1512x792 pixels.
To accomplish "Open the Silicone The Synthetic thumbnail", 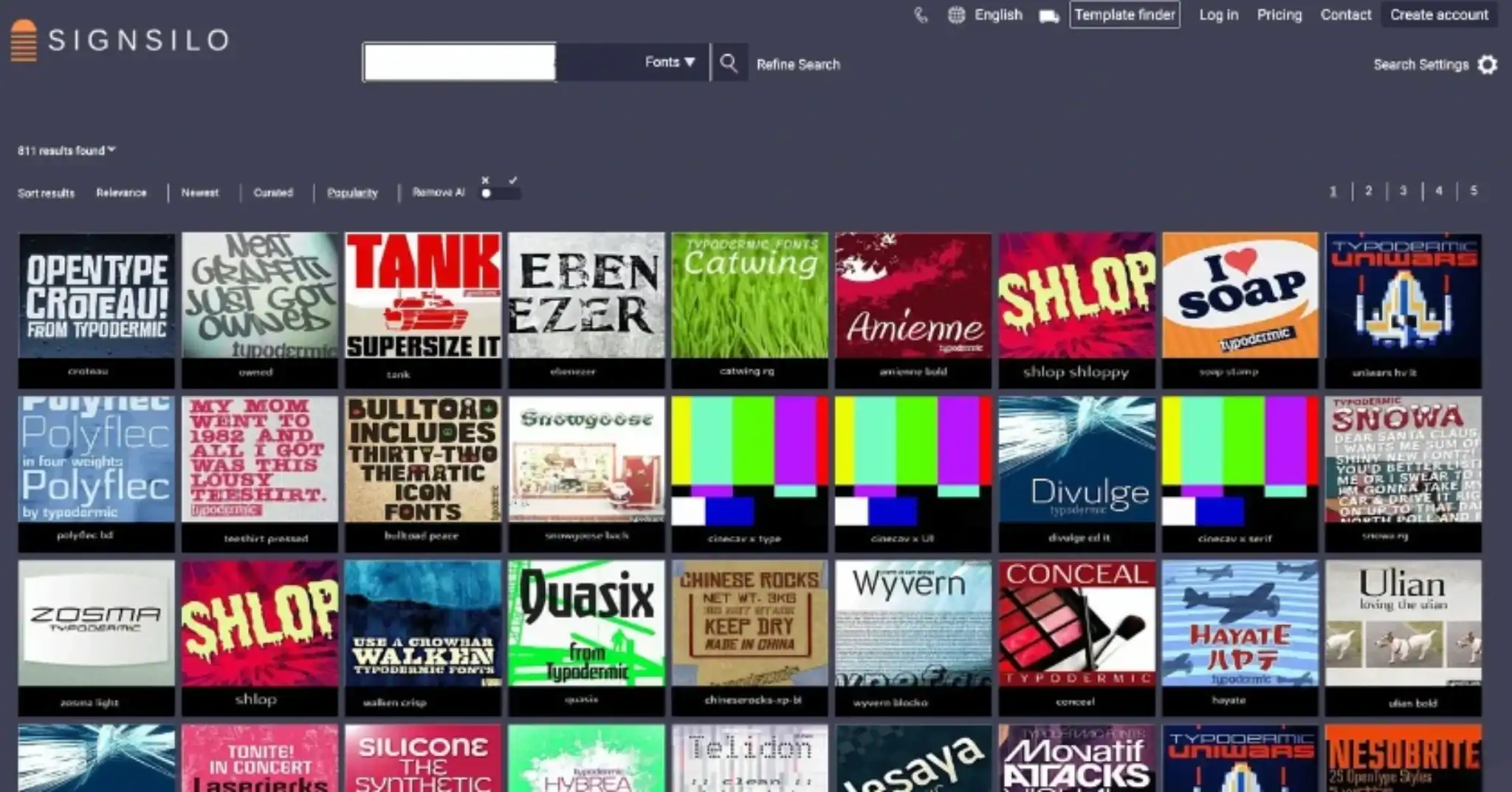I will click(423, 758).
